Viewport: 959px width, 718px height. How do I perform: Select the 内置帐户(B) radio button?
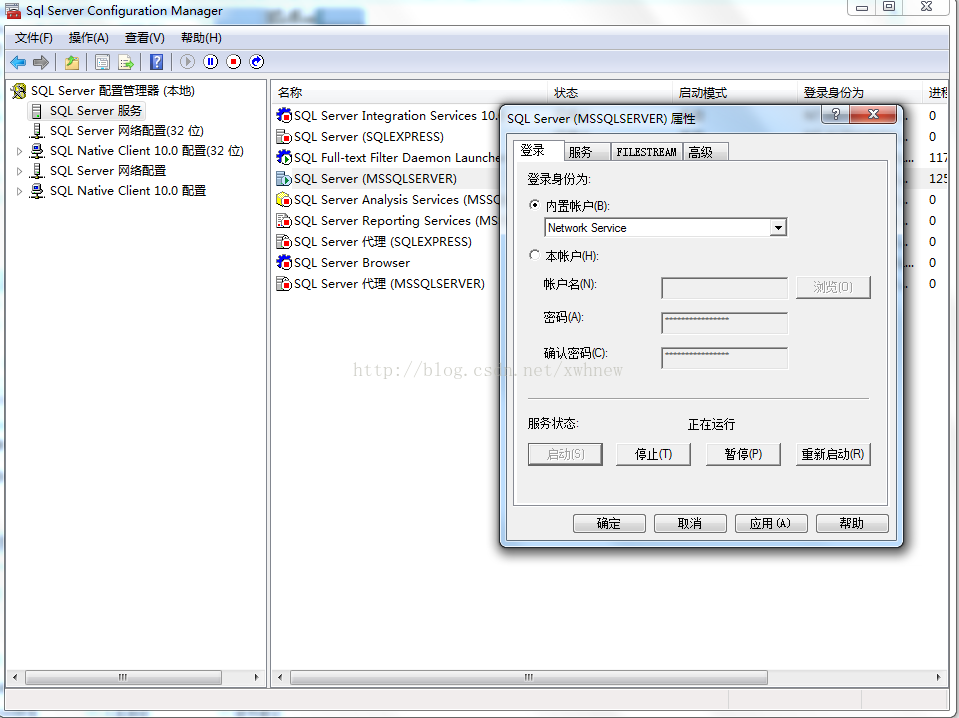[x=535, y=205]
